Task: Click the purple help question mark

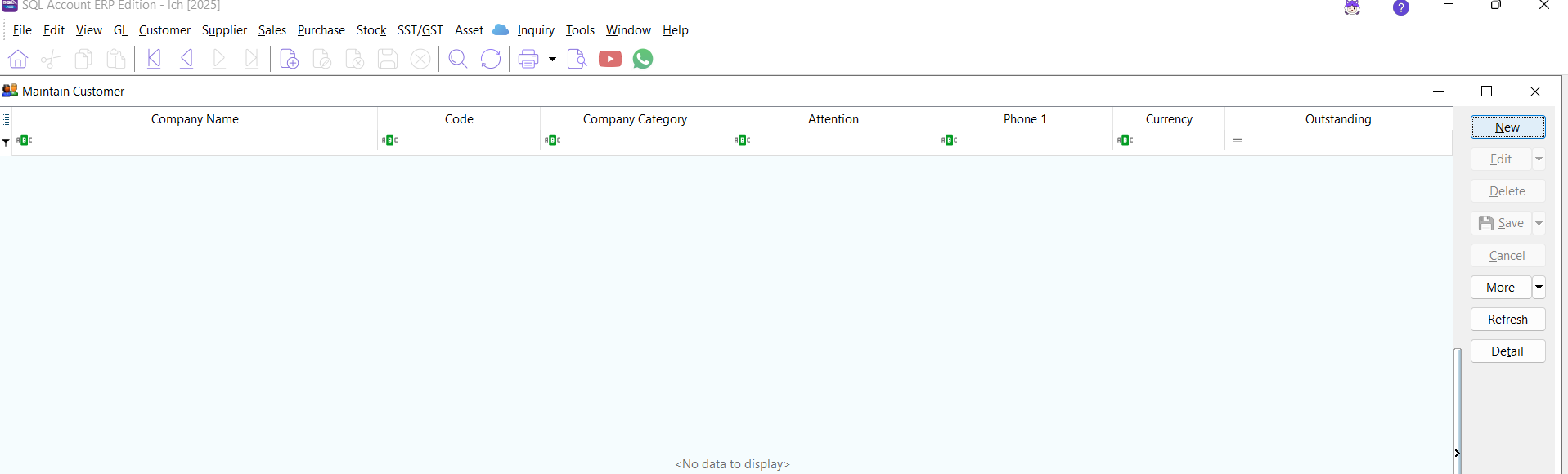Action: pos(1401,8)
